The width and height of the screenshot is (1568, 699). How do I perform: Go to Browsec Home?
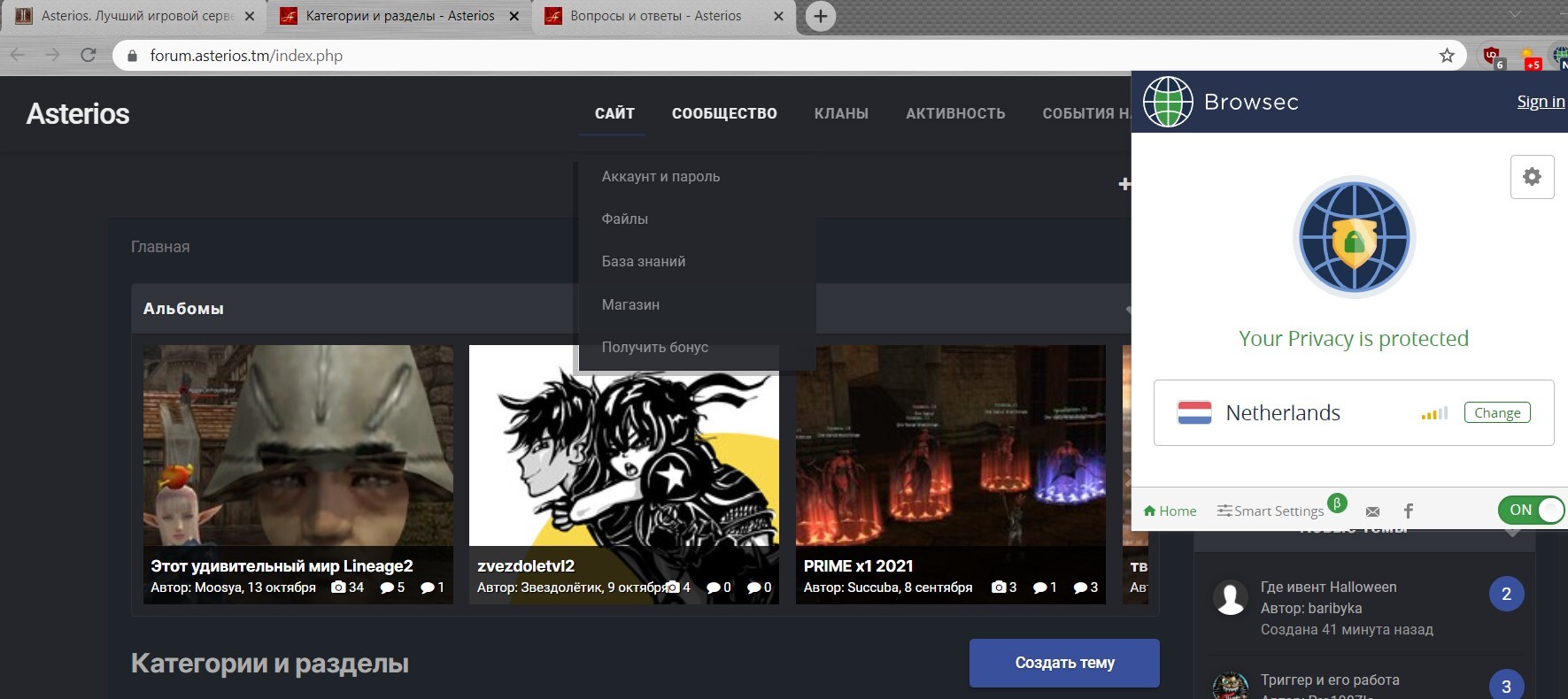point(1170,511)
